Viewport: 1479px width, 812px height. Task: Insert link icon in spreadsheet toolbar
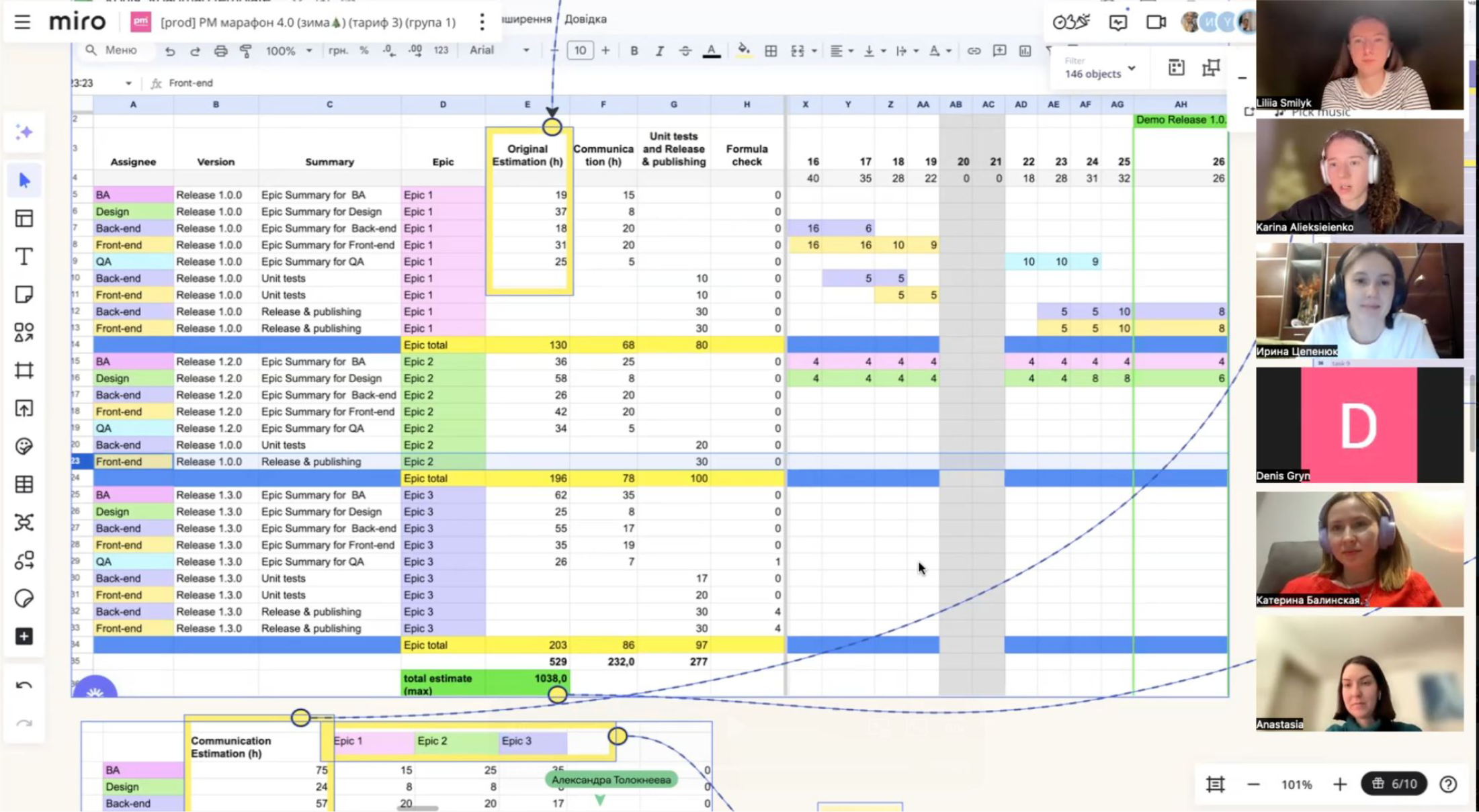[974, 50]
